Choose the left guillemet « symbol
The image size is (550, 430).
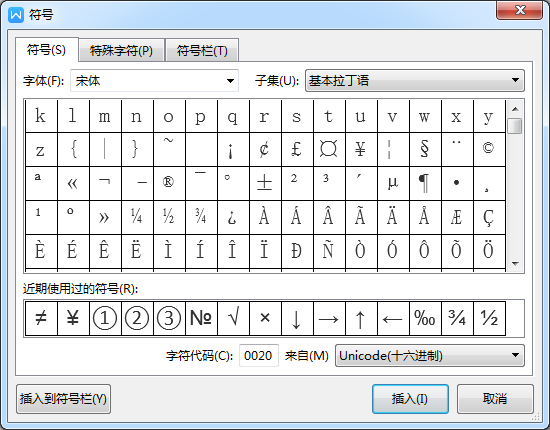click(73, 183)
